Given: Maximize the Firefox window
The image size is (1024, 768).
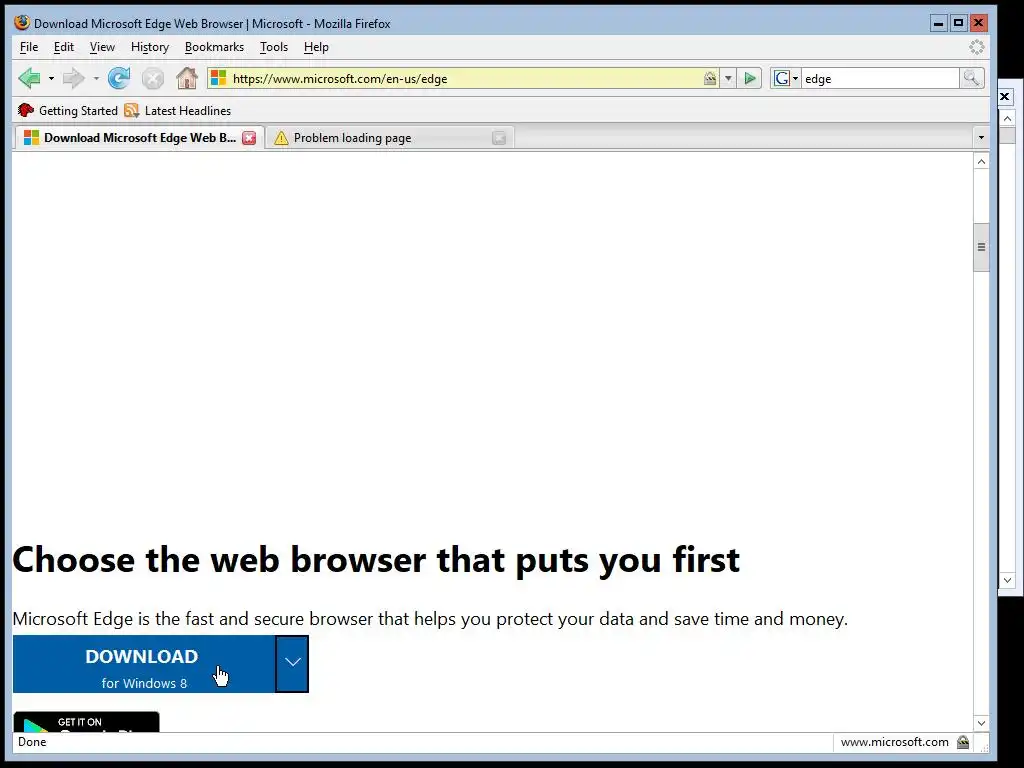Looking at the screenshot, I should 958,23.
